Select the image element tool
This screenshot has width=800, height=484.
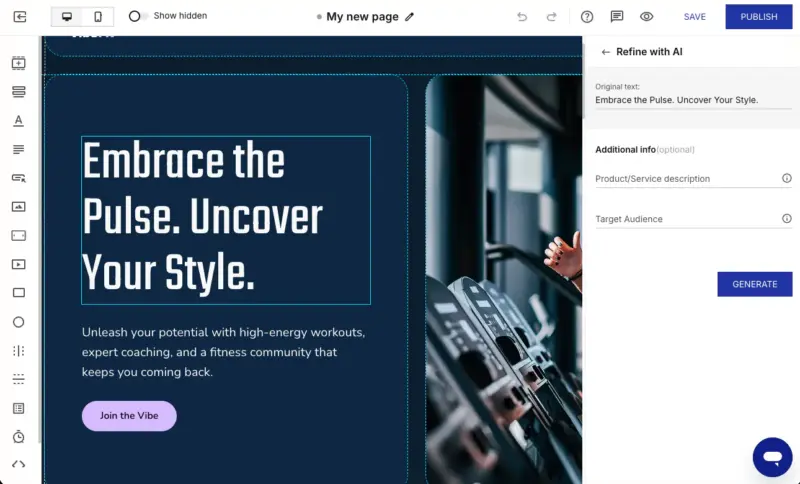18,207
